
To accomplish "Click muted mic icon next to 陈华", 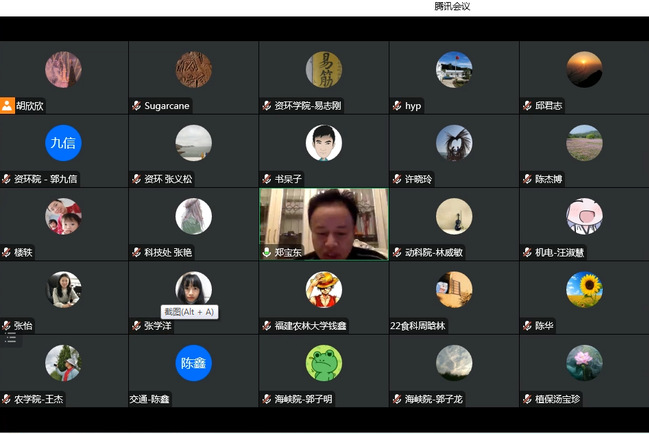I will pos(527,326).
